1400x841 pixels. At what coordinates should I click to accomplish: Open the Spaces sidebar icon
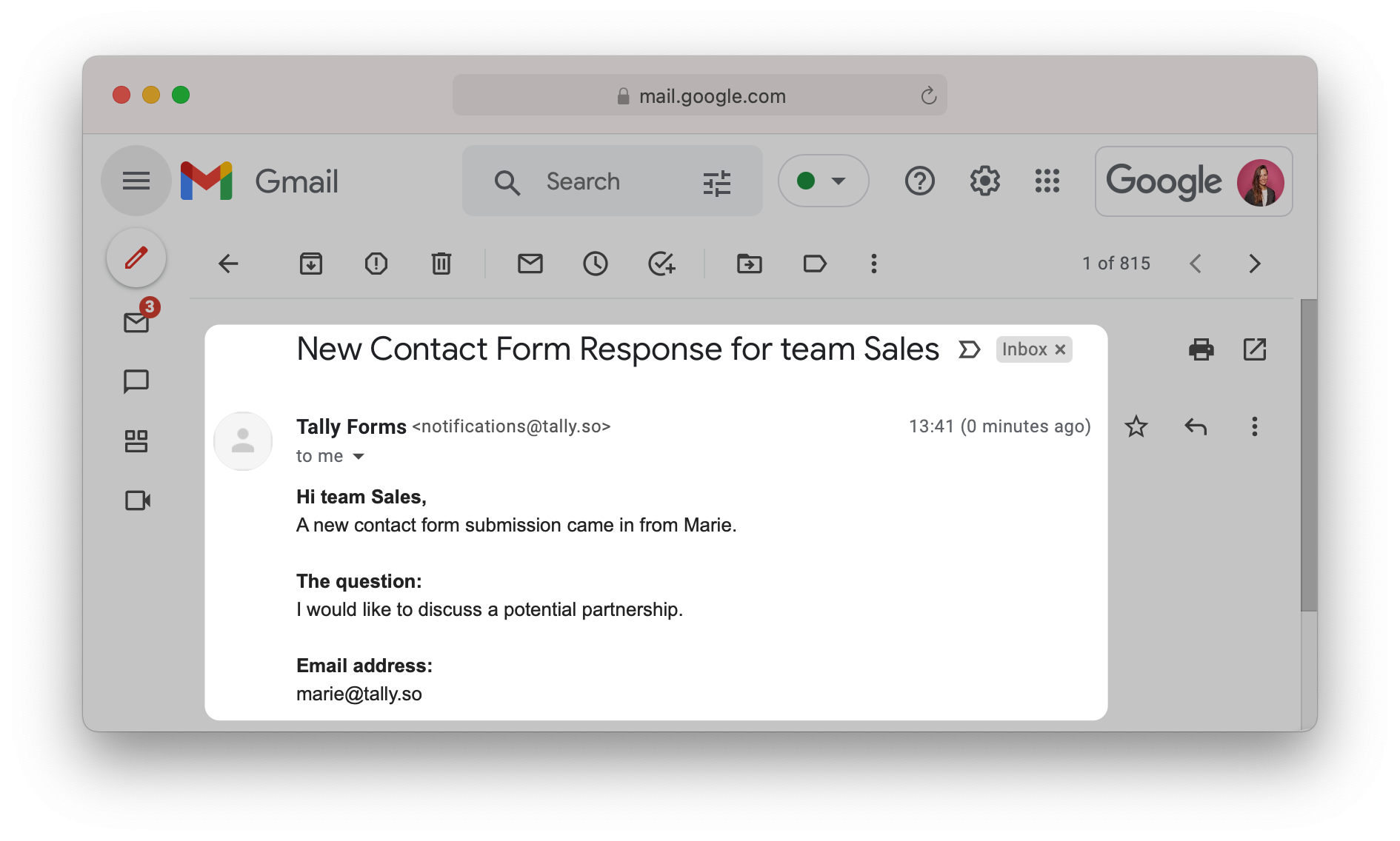coord(136,441)
